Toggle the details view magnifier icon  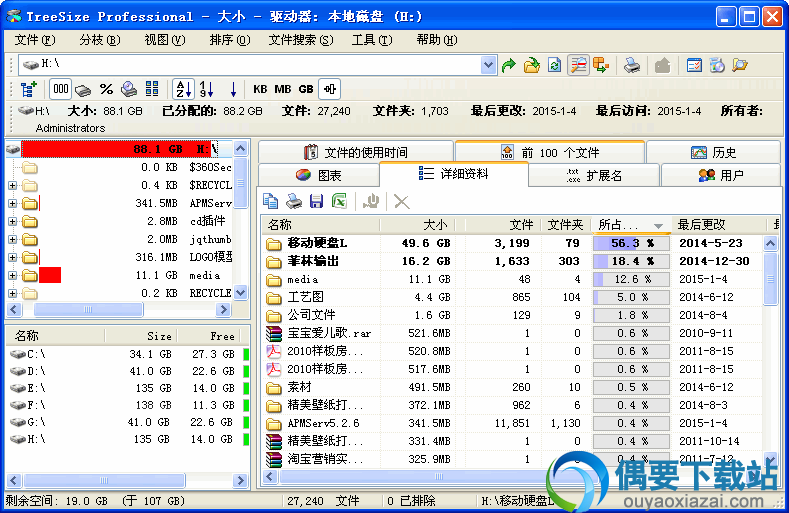pyautogui.click(x=579, y=65)
